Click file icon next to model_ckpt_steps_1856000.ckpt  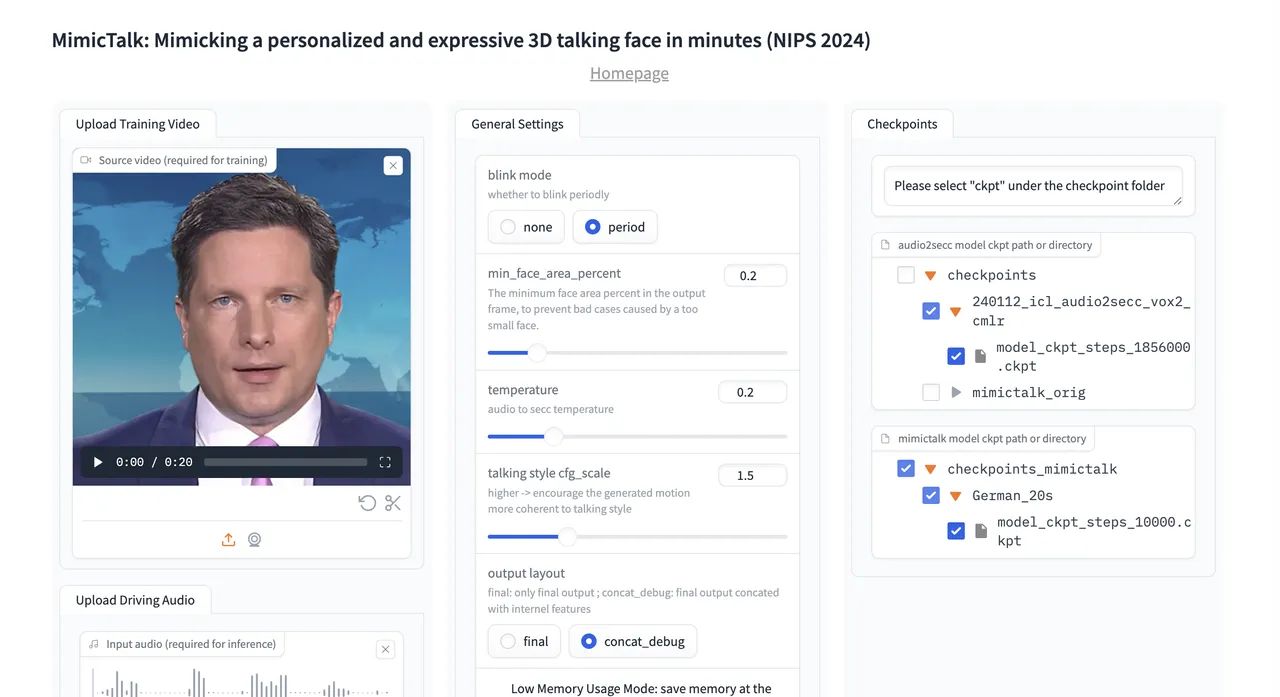981,356
